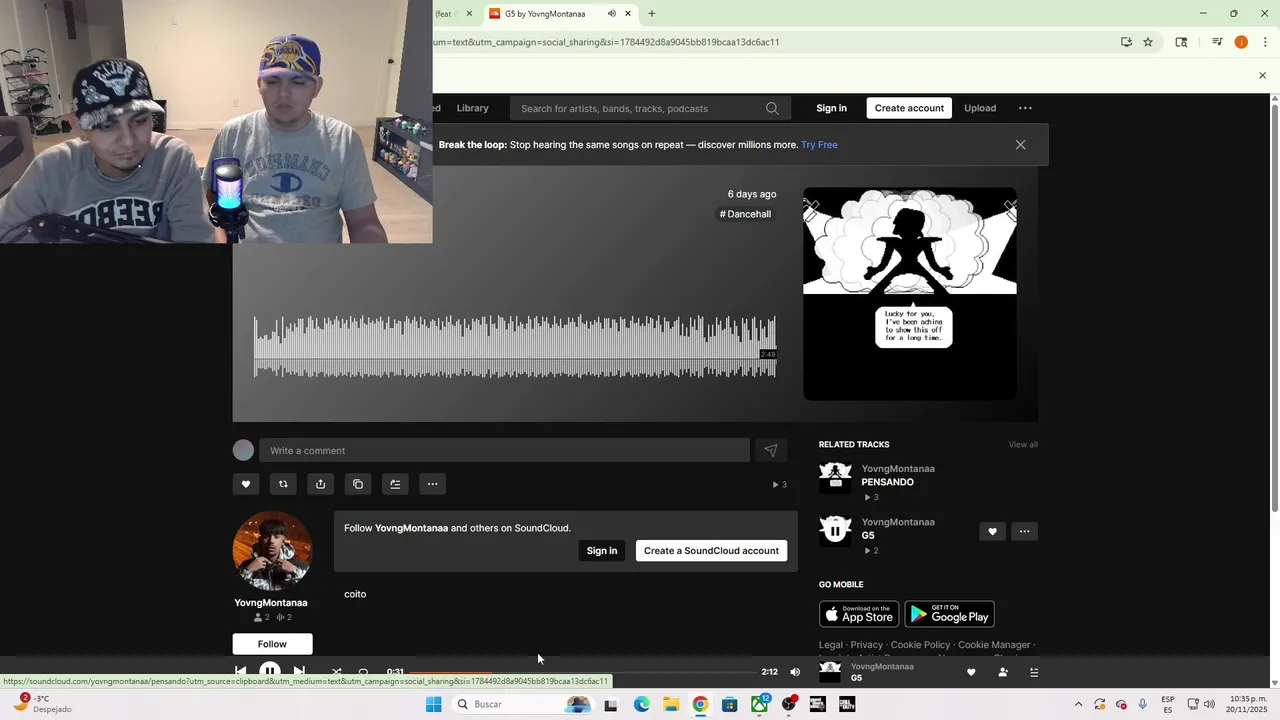This screenshot has width=1280, height=720.
Task: Open Microsoft Edge from the taskbar
Action: coord(642,704)
